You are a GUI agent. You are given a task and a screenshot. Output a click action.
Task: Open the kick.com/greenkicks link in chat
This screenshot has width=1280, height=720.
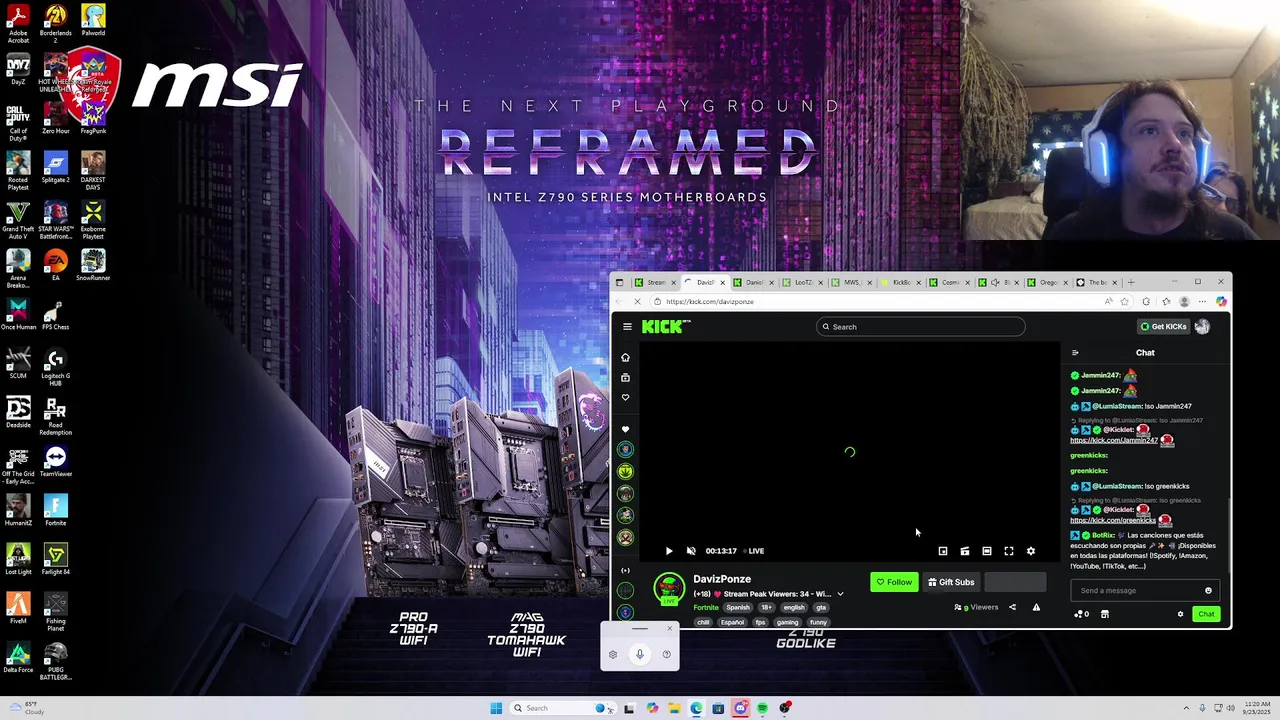[x=1112, y=520]
